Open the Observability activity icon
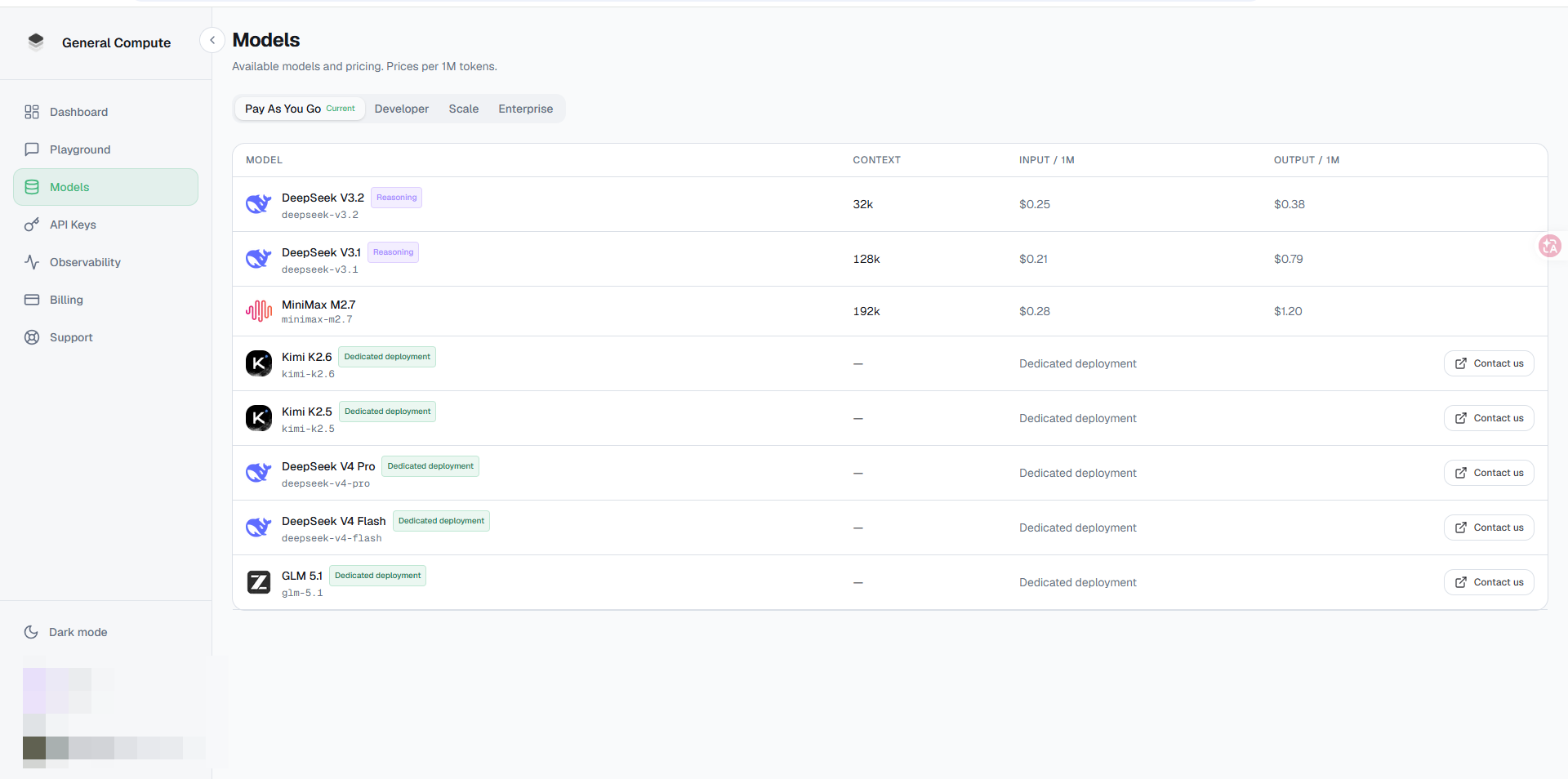Image resolution: width=1568 pixels, height=779 pixels. [32, 262]
